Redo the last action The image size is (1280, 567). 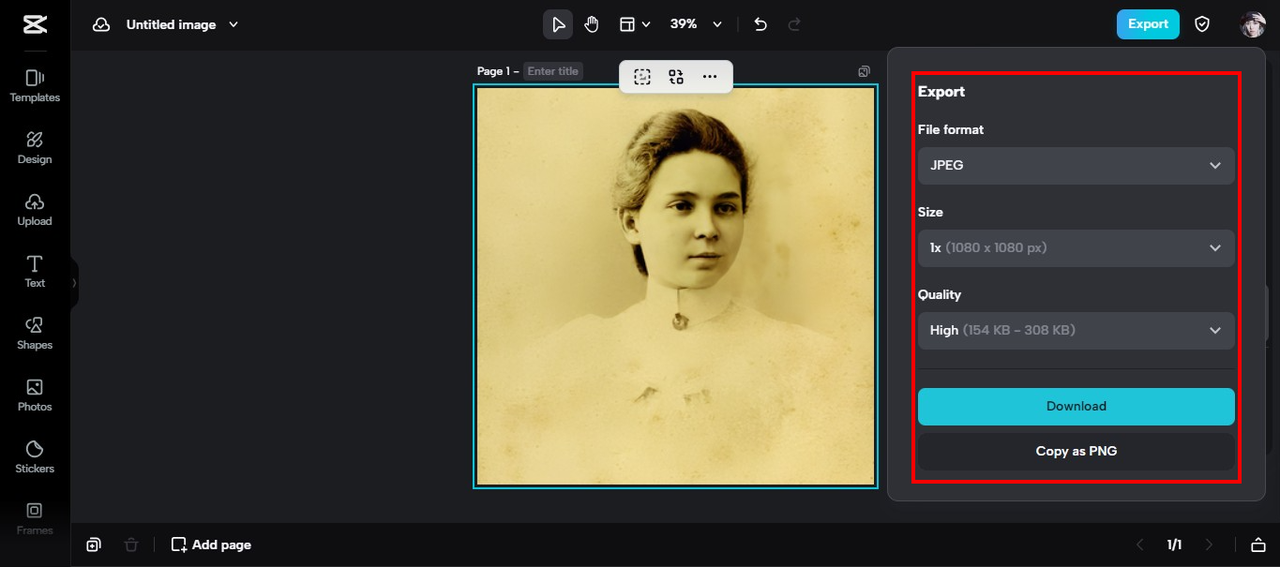point(795,24)
